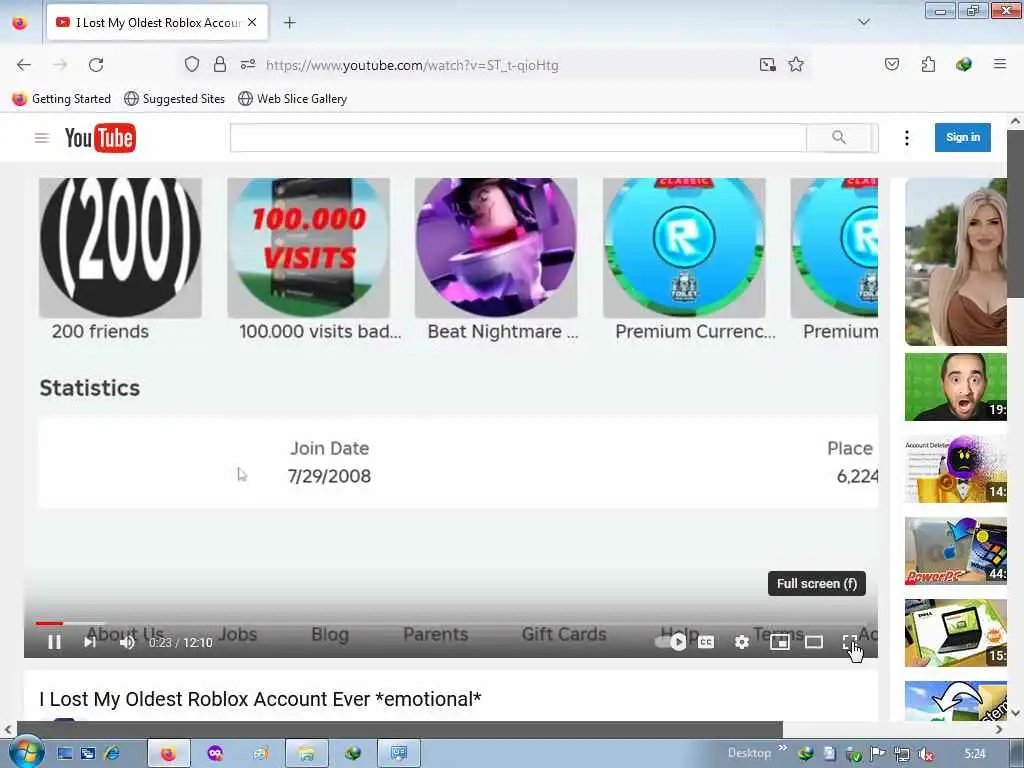
Task: Click the video title text
Action: [x=260, y=699]
